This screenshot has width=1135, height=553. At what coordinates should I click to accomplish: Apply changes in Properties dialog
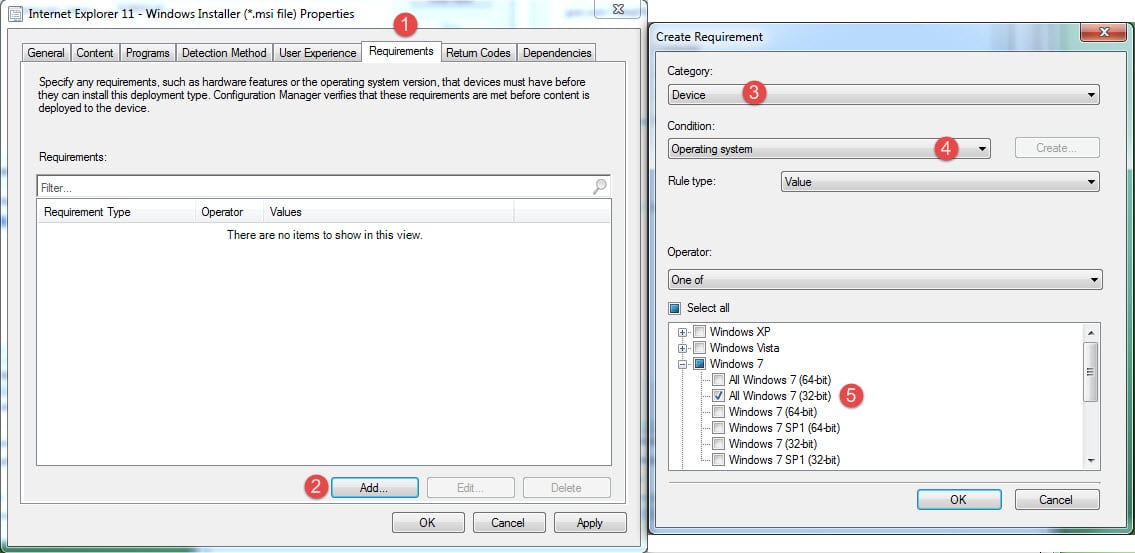point(590,523)
